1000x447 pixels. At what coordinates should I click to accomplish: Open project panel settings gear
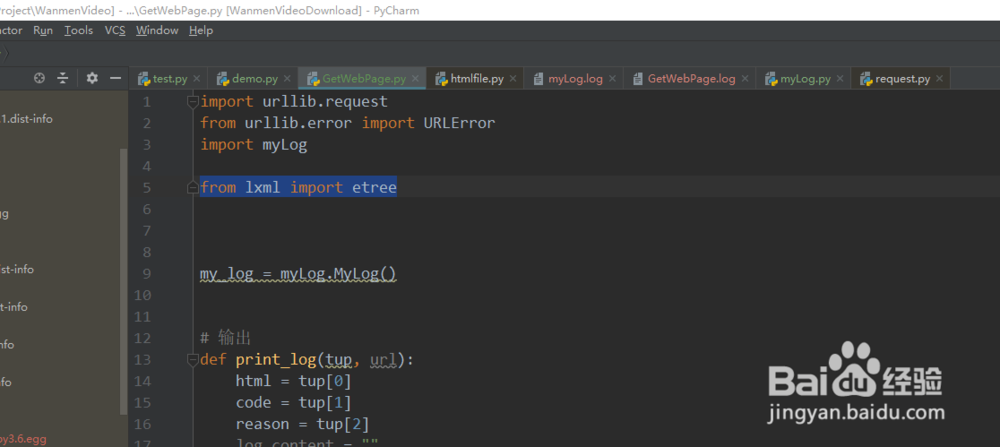point(92,78)
